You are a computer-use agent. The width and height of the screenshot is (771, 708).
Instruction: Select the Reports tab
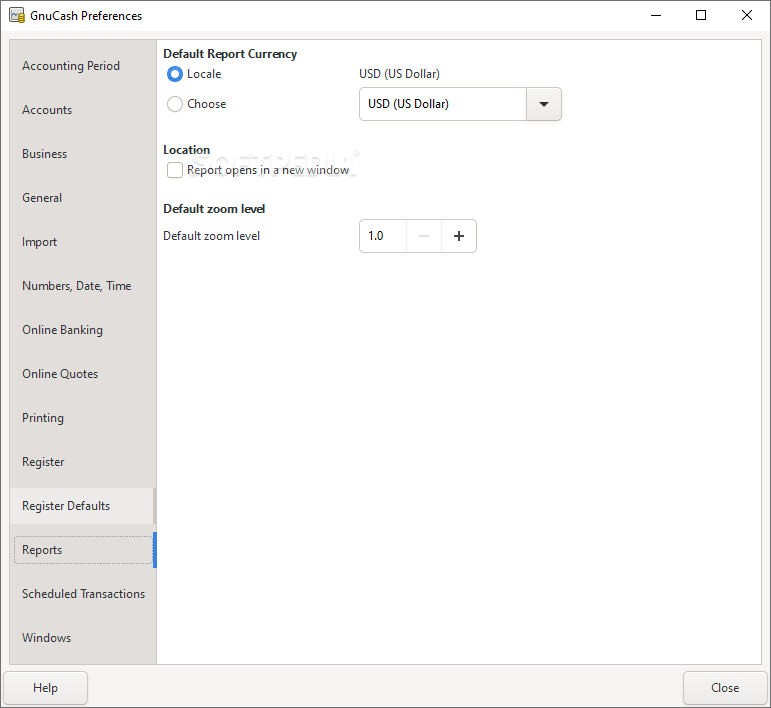82,550
